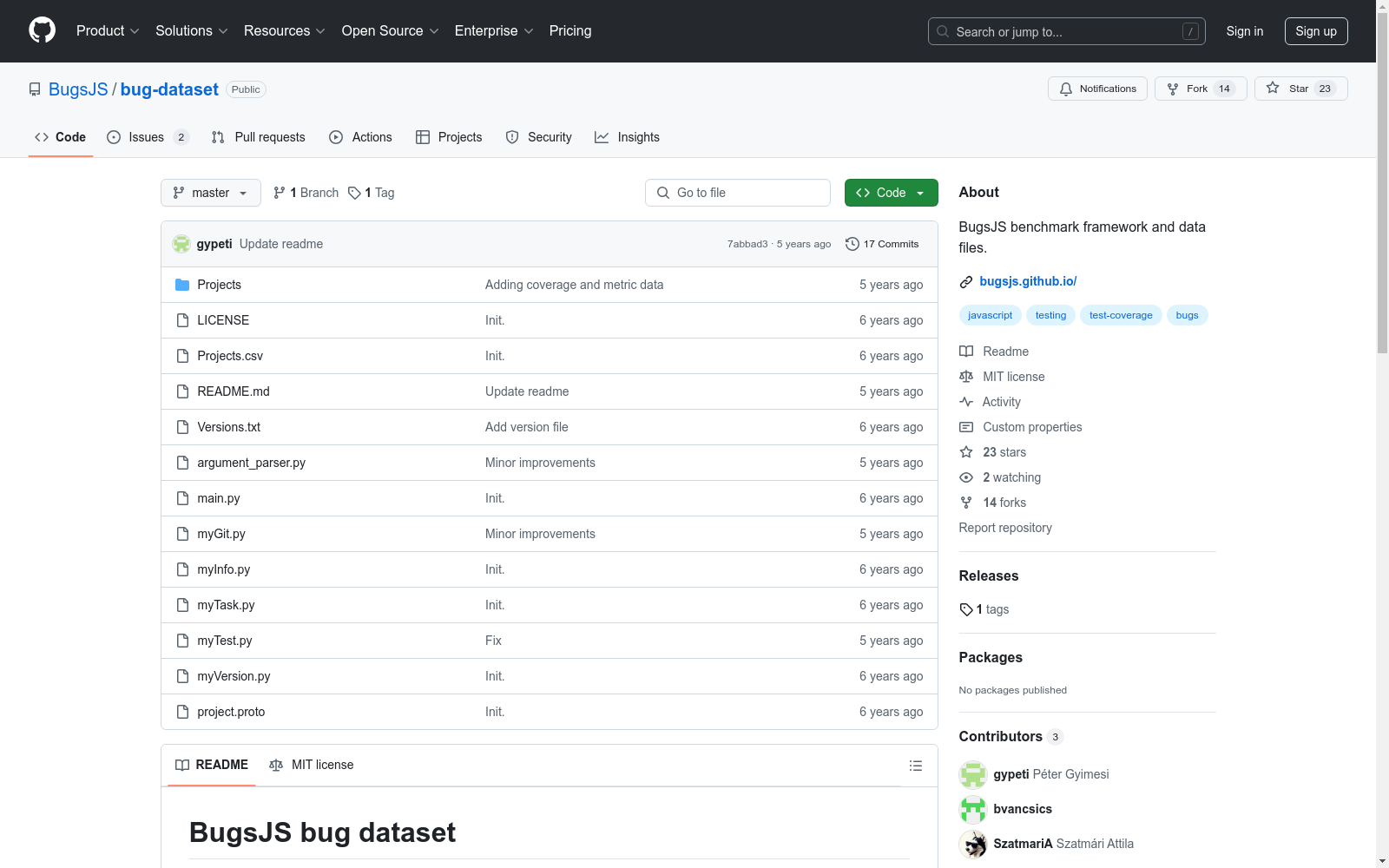Click file icon next to LICENSE
The height and width of the screenshot is (868, 1389).
point(182,320)
